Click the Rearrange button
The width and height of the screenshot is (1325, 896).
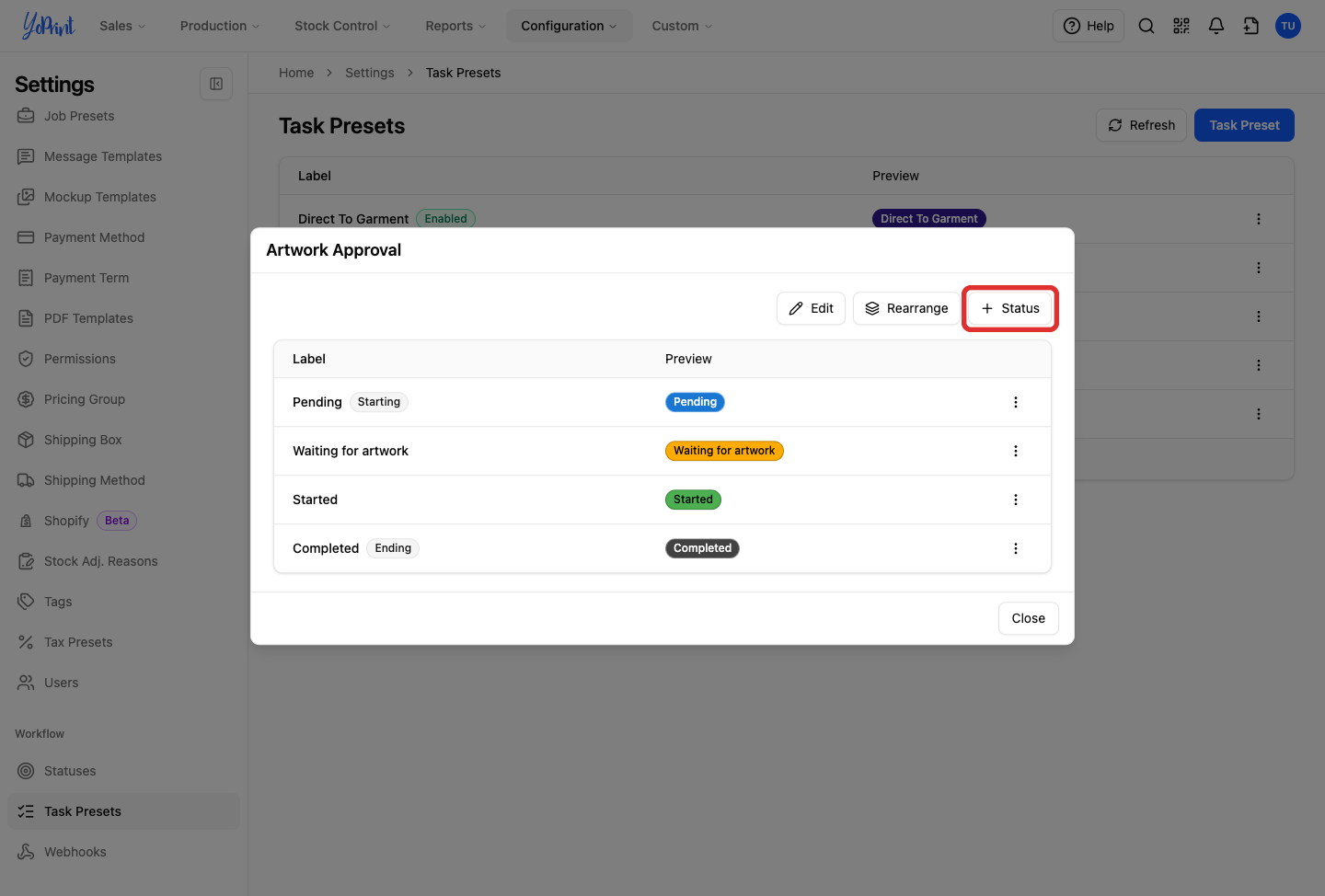[x=906, y=308]
